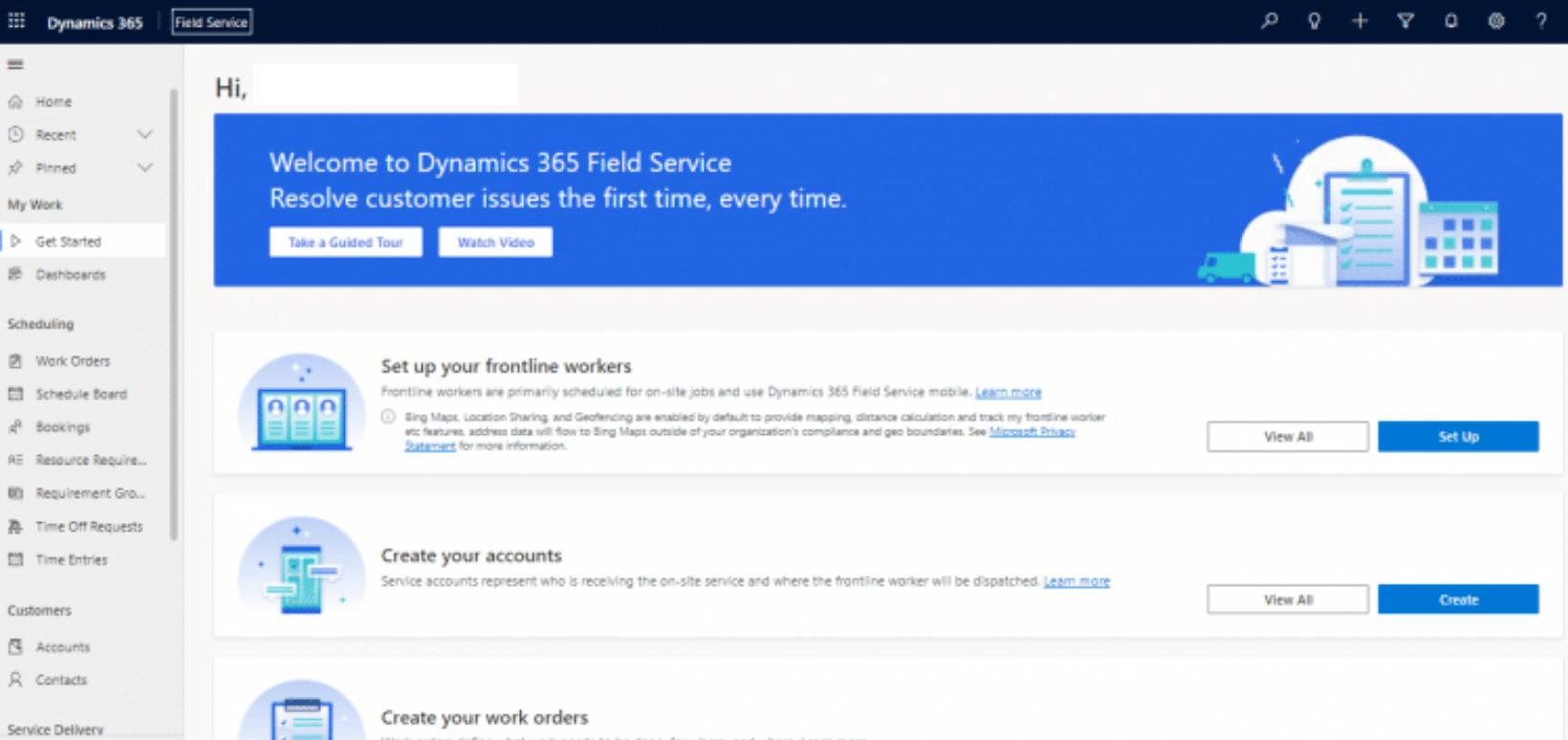Click the 'My Work' section label
This screenshot has width=1568, height=740.
tap(34, 205)
